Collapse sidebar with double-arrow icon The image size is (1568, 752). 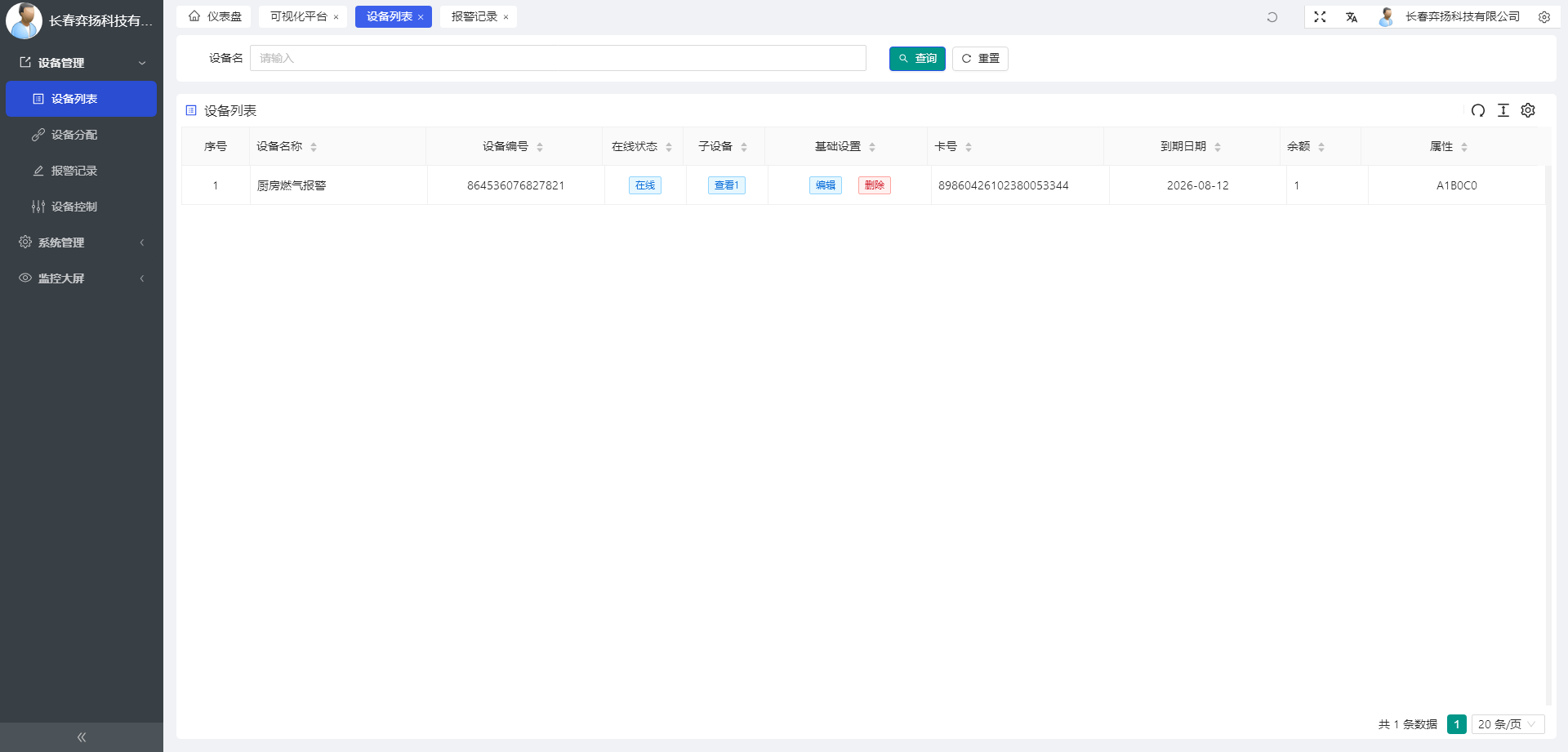click(82, 737)
